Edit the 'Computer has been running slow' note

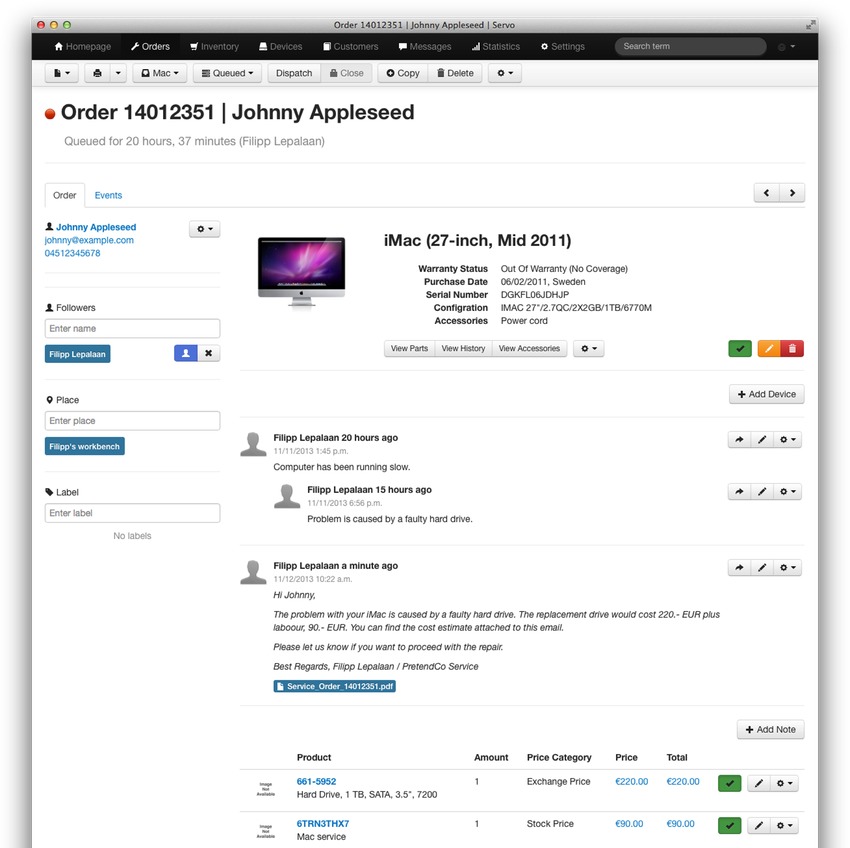pos(762,439)
